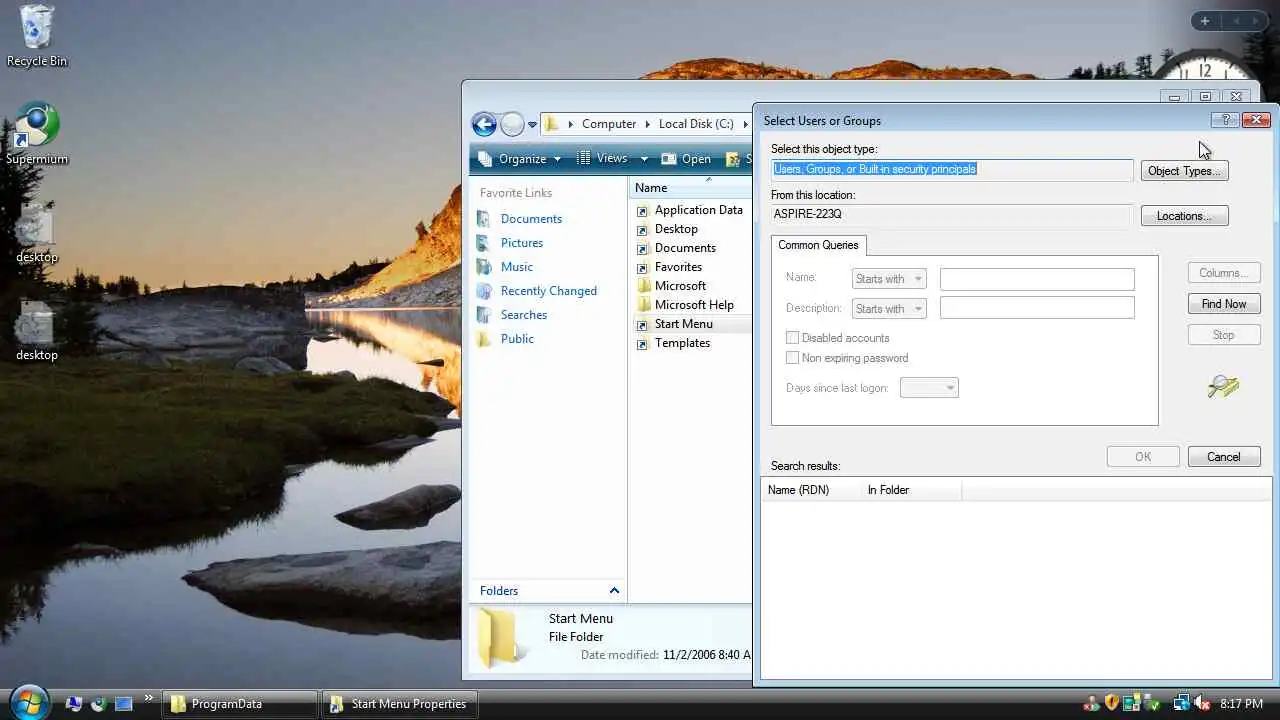Screen dimensions: 1280x720
Task: Click the Description query input field
Action: click(1037, 308)
